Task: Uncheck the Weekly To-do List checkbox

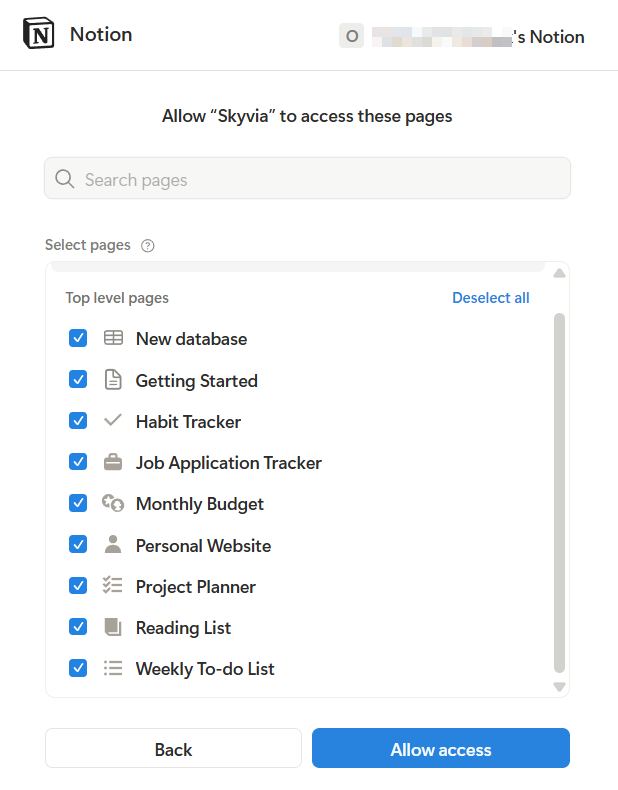Action: point(78,668)
